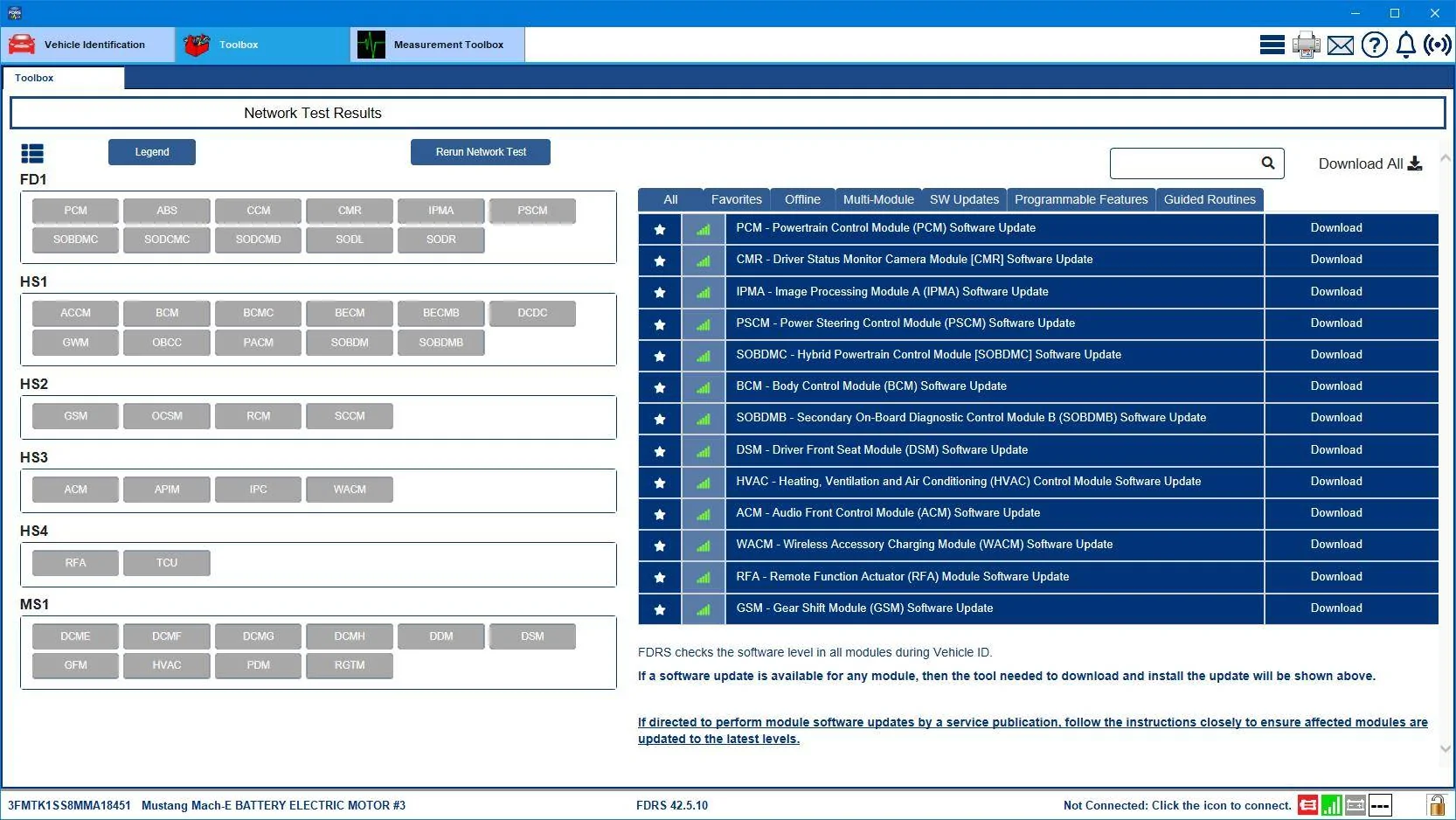Open notifications bell icon
1456x820 pixels.
click(x=1405, y=45)
